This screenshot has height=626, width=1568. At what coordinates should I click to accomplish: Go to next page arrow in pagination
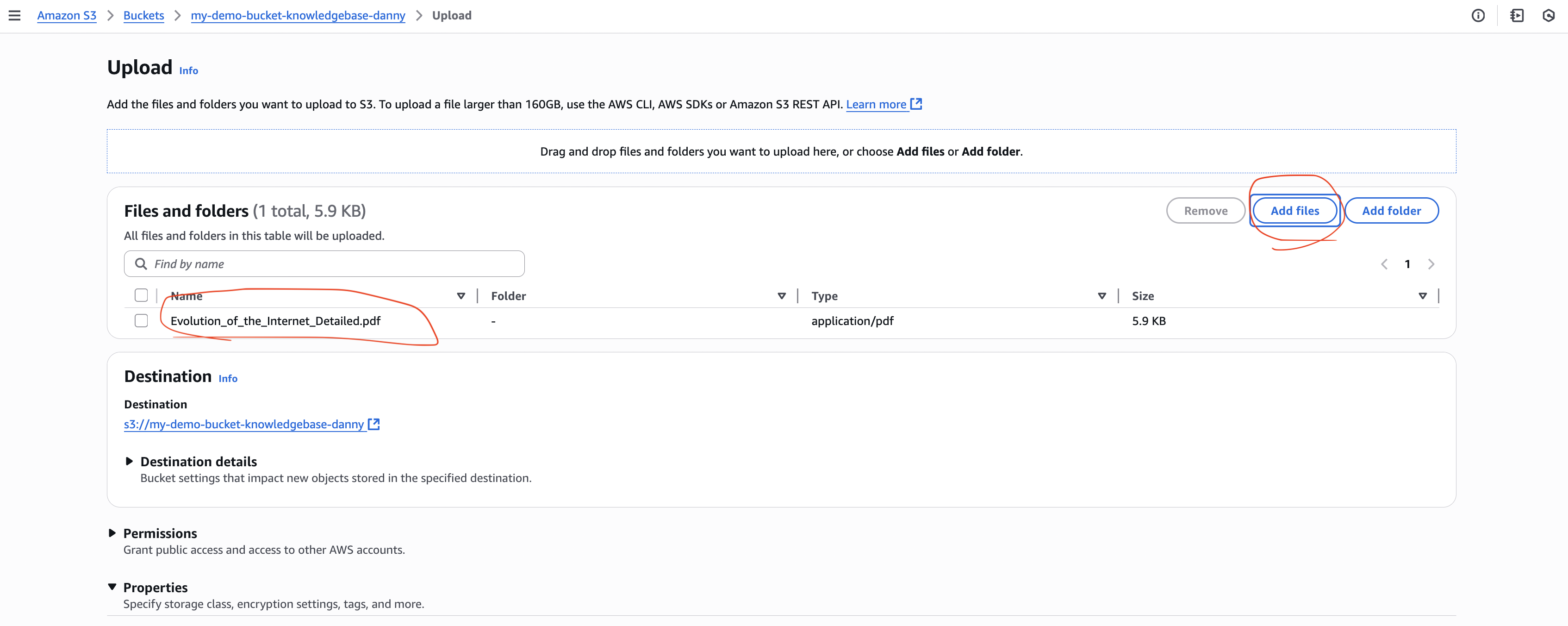pos(1431,264)
